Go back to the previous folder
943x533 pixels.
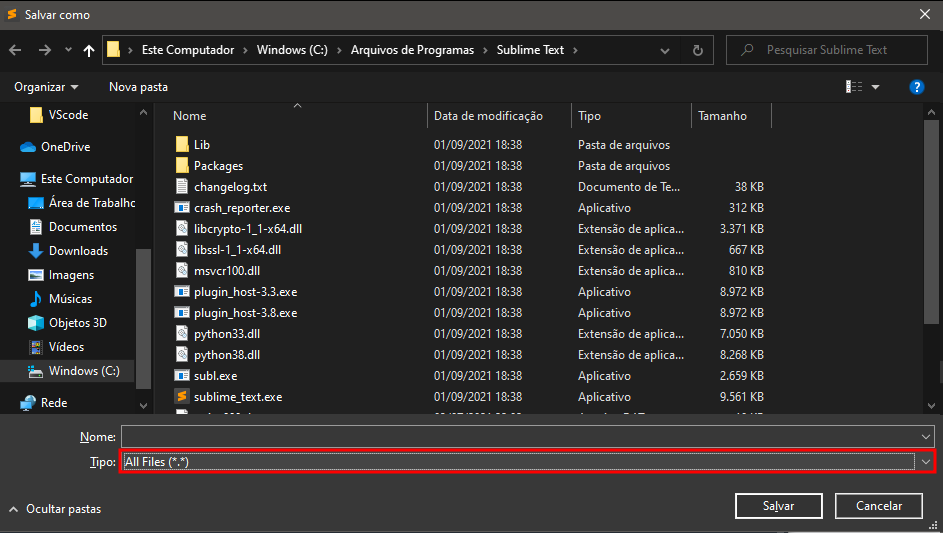tap(16, 51)
